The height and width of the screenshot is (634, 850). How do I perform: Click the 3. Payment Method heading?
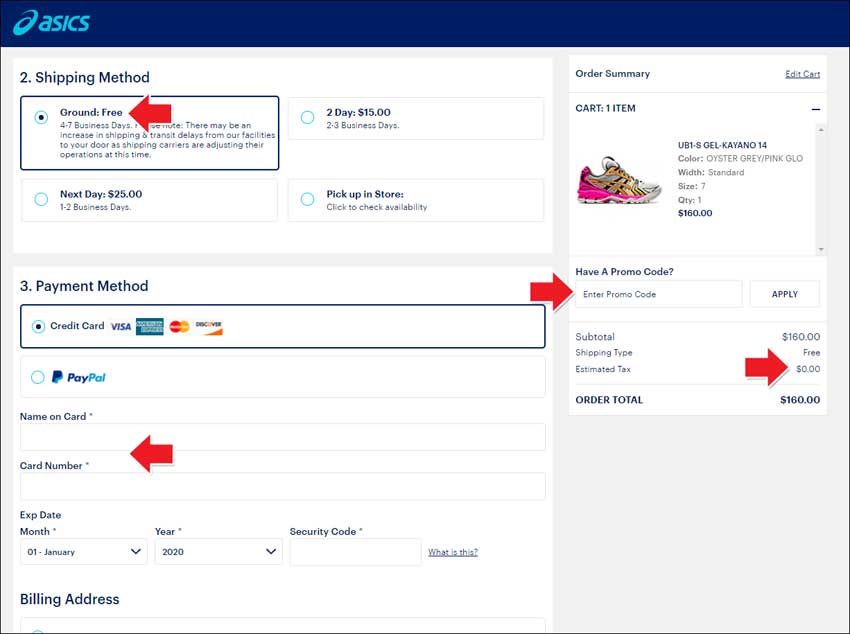[84, 286]
